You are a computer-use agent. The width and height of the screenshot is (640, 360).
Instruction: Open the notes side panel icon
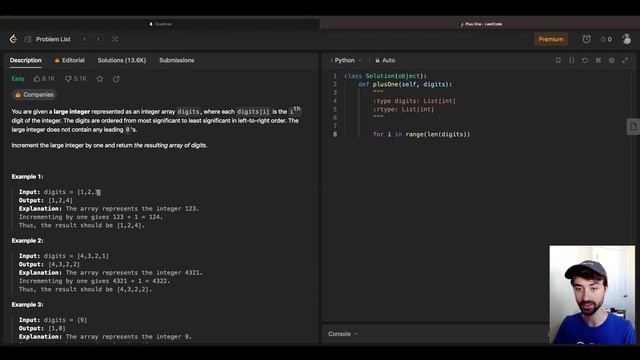tap(633, 127)
